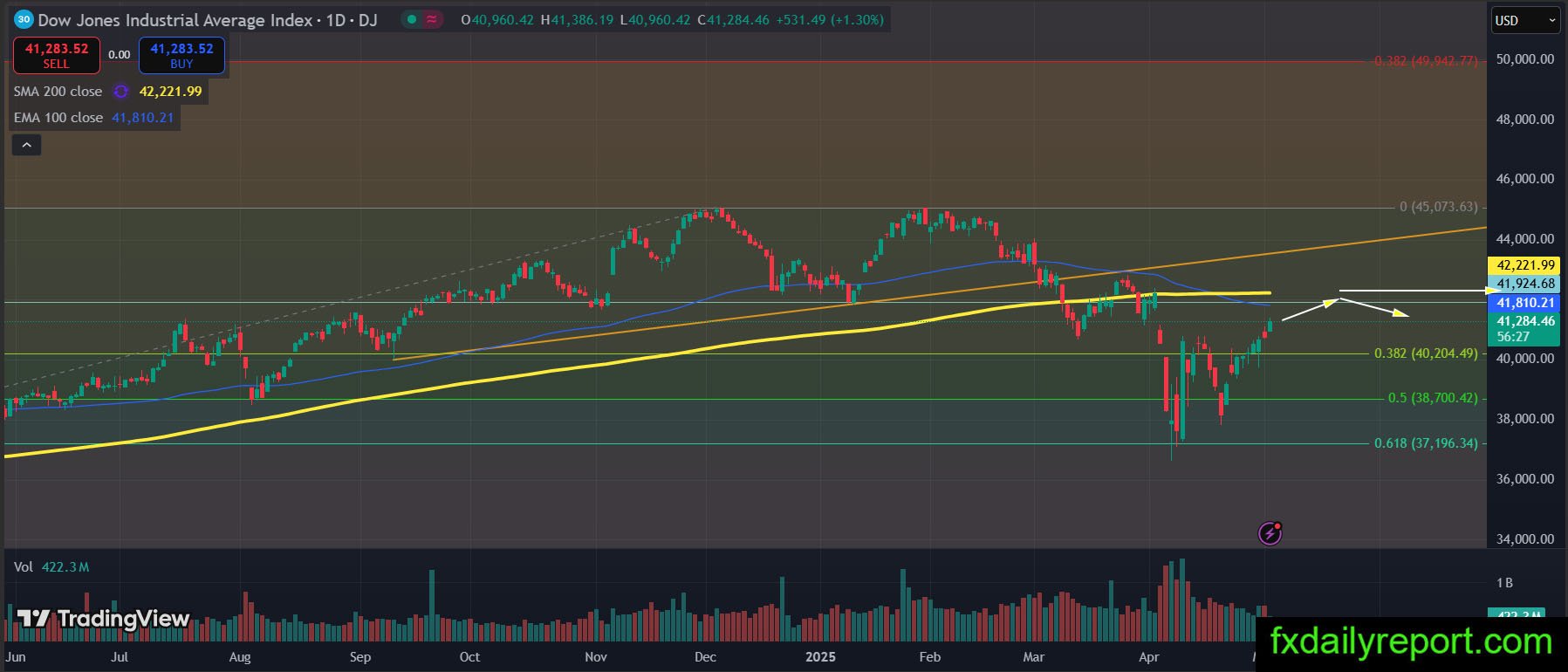This screenshot has height=672, width=1568.
Task: Click the 34,000.00 price axis value
Action: coord(1524,539)
